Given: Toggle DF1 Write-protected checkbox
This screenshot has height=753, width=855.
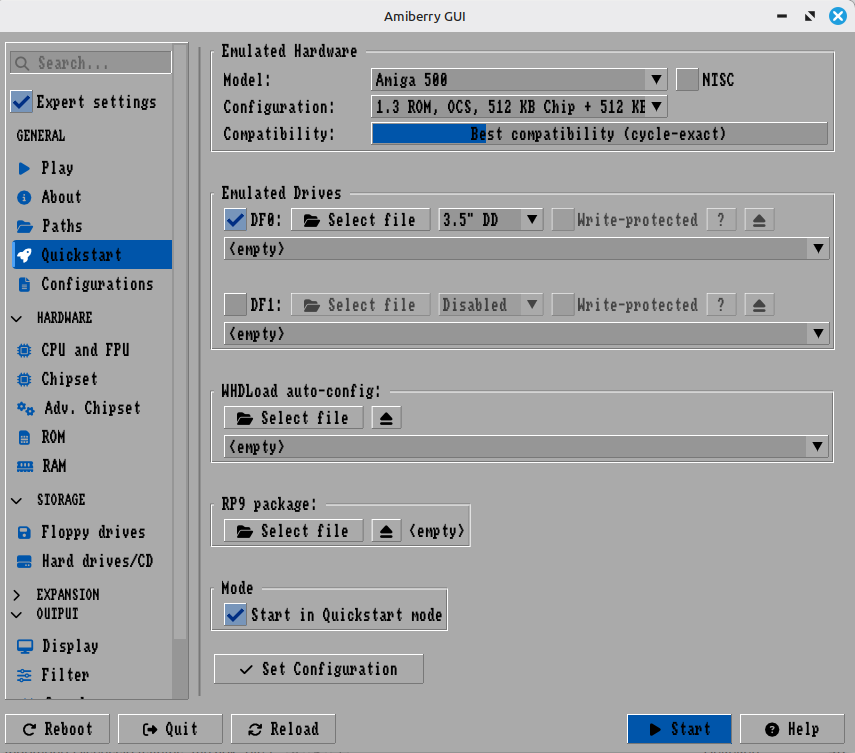Looking at the screenshot, I should click(563, 305).
